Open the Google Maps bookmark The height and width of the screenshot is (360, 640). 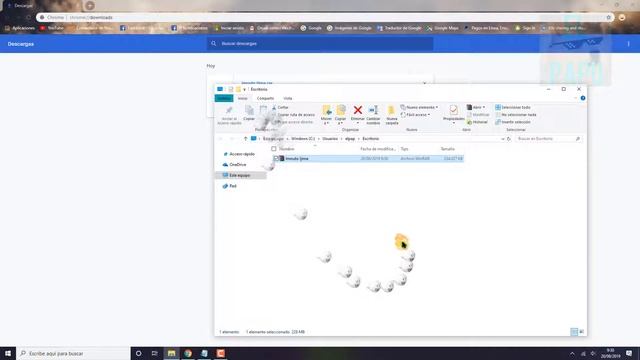pyautogui.click(x=442, y=28)
